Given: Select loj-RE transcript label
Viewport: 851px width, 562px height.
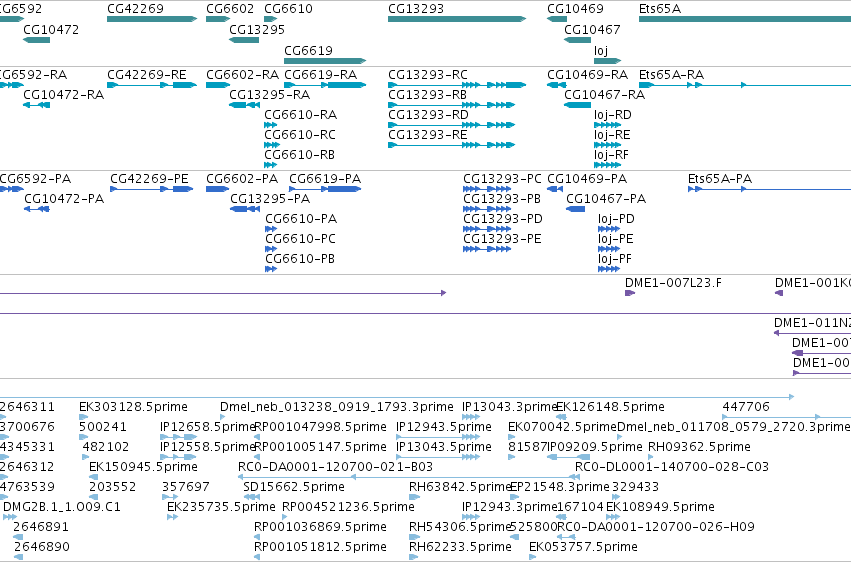Looking at the screenshot, I should point(612,135).
